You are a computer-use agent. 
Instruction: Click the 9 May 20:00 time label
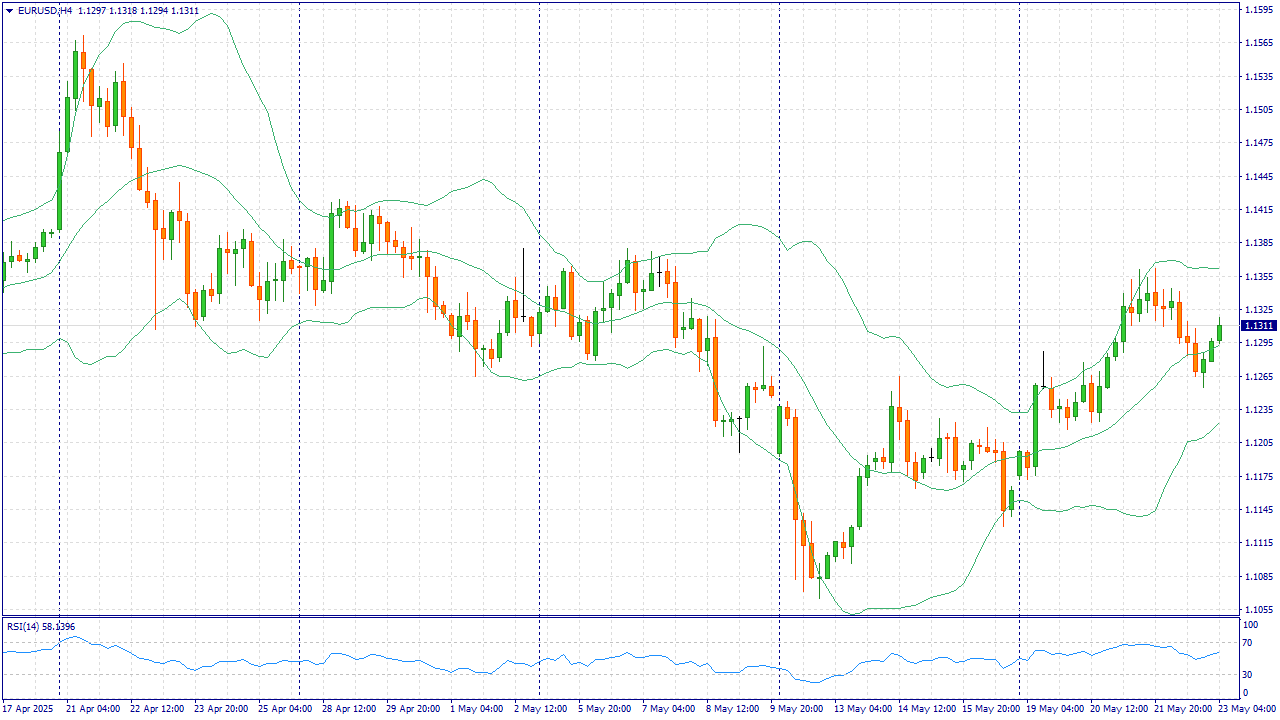coord(799,708)
